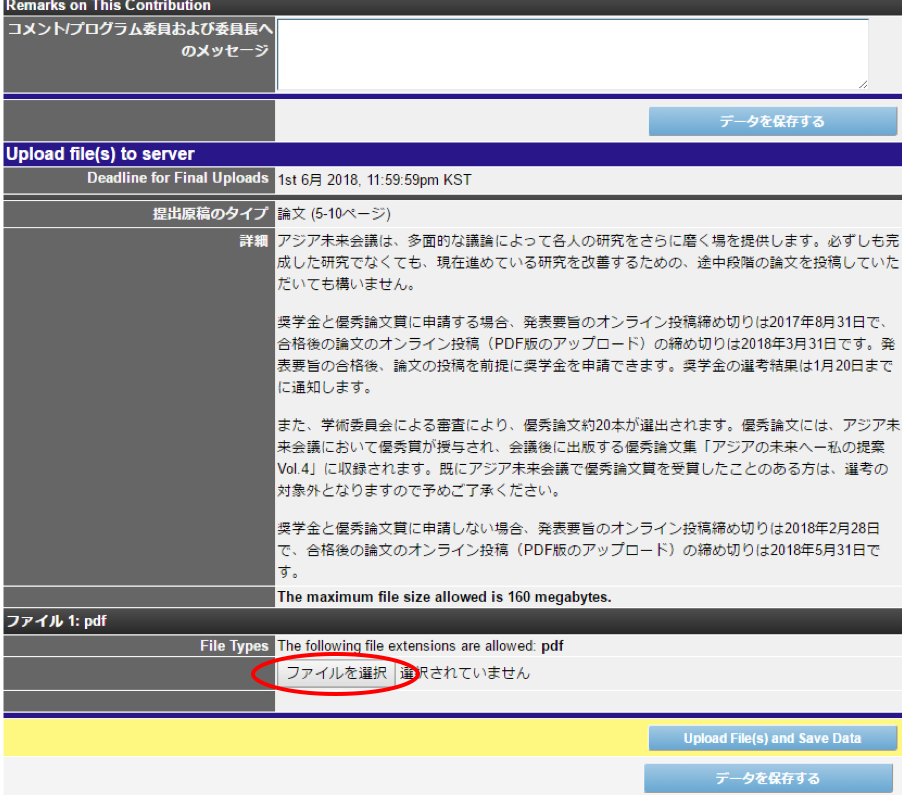Click the 'Upload file(s) to server' section header
Image resolution: width=902 pixels, height=795 pixels.
[100, 154]
